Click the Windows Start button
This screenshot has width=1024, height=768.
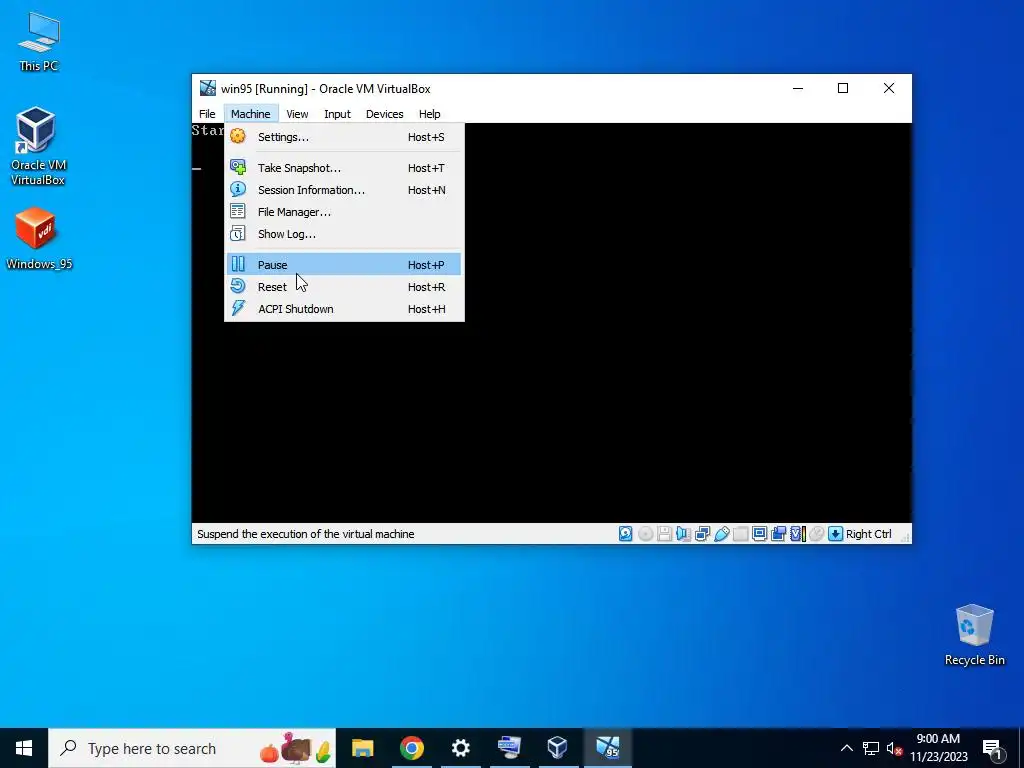coord(24,748)
